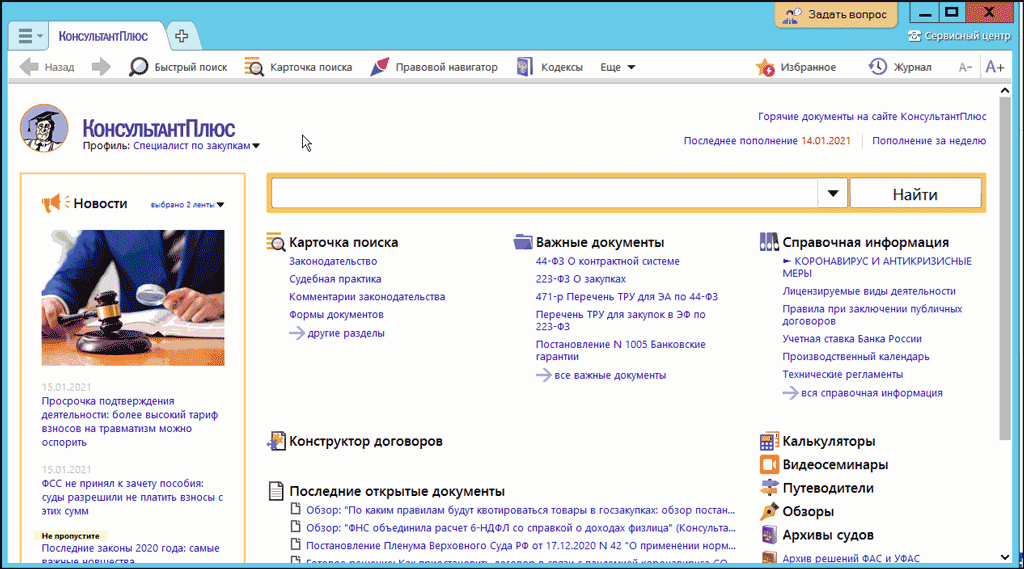Screen dimensions: 1024x569
Task: Open Пополнение за неделю link
Action: coord(929,140)
